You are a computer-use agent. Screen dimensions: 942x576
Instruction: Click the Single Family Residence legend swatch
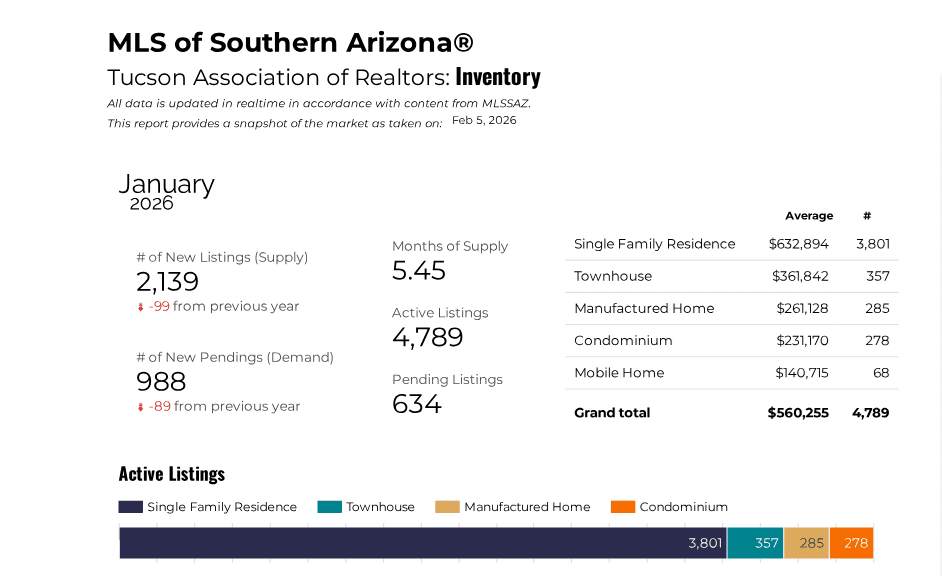coord(131,507)
